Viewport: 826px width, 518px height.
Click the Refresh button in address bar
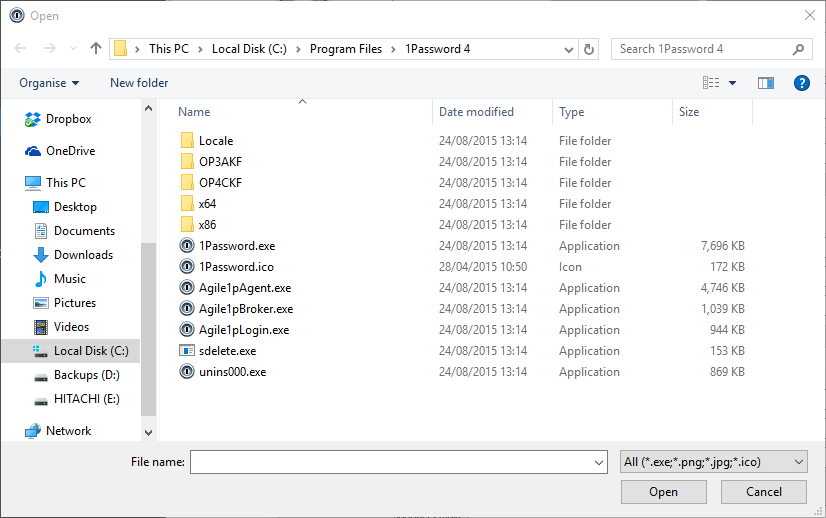(x=589, y=49)
